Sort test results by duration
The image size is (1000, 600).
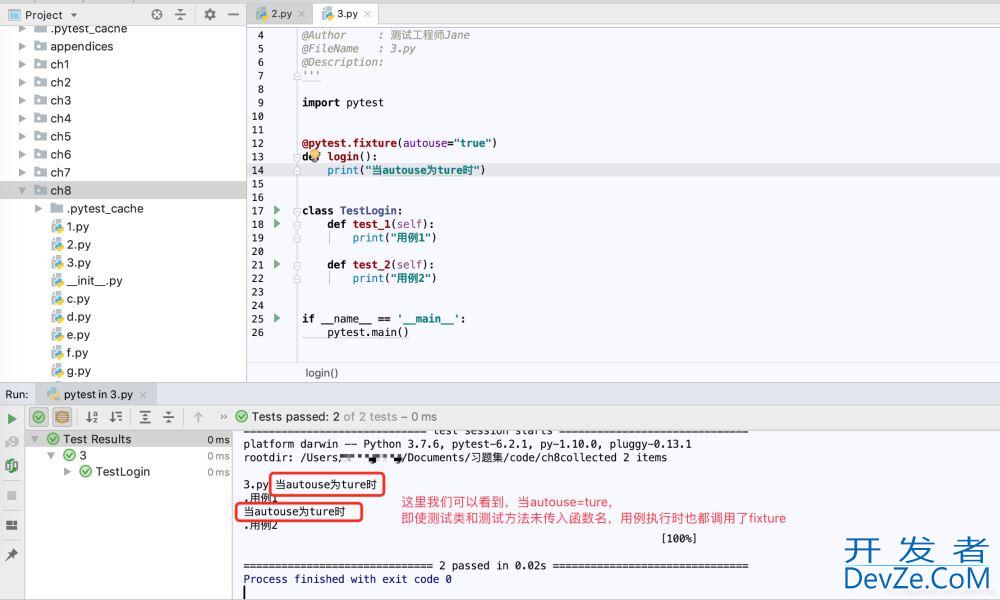click(116, 417)
